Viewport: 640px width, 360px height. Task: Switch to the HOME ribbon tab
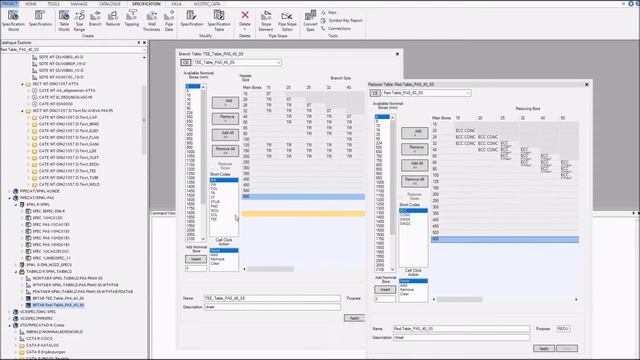[x=31, y=4]
